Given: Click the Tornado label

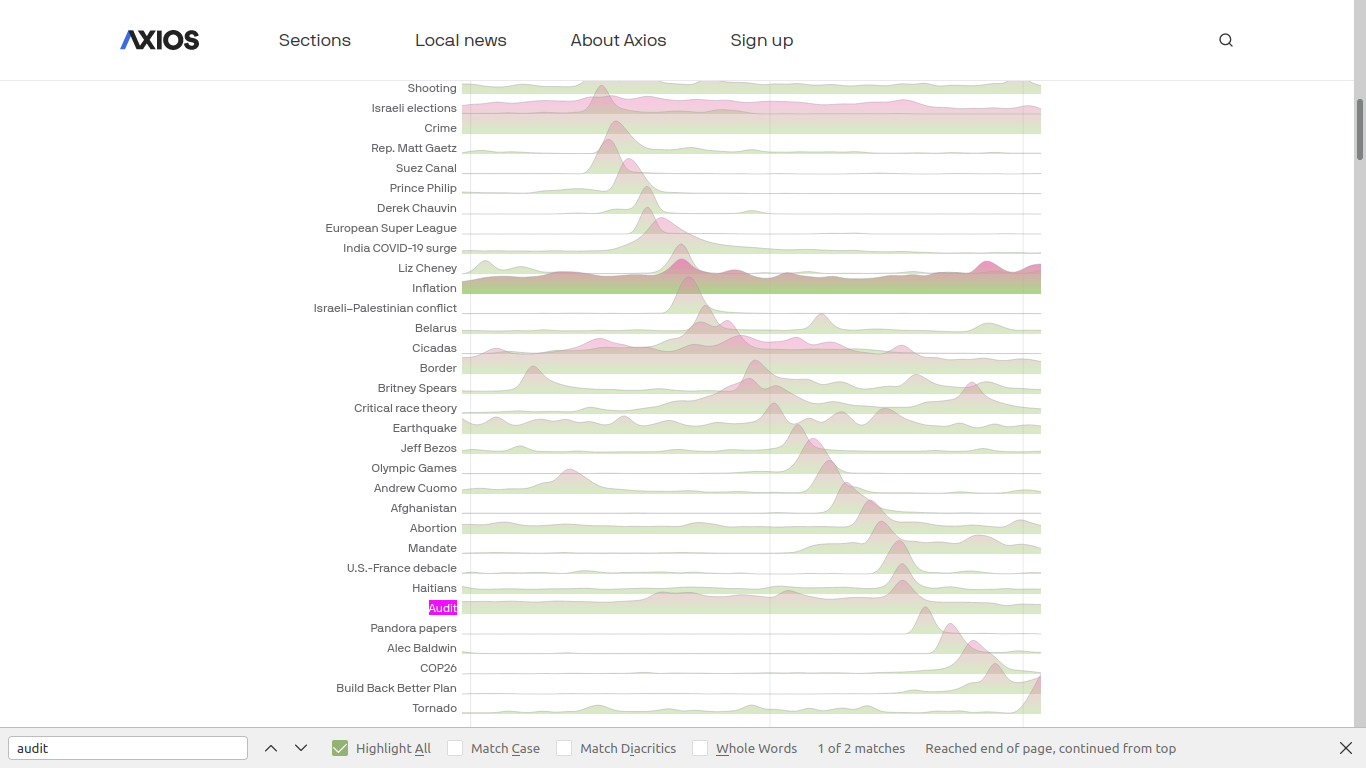Looking at the screenshot, I should point(435,708).
